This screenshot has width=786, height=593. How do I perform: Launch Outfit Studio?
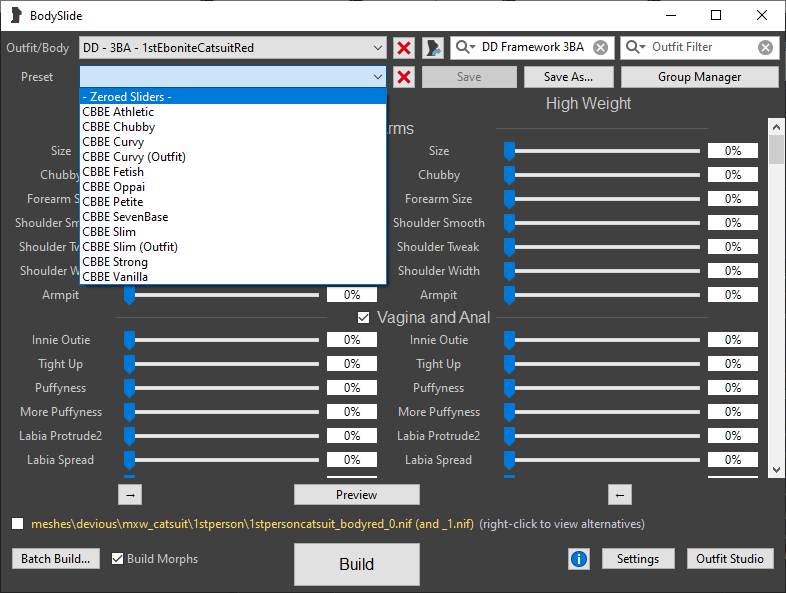click(730, 558)
